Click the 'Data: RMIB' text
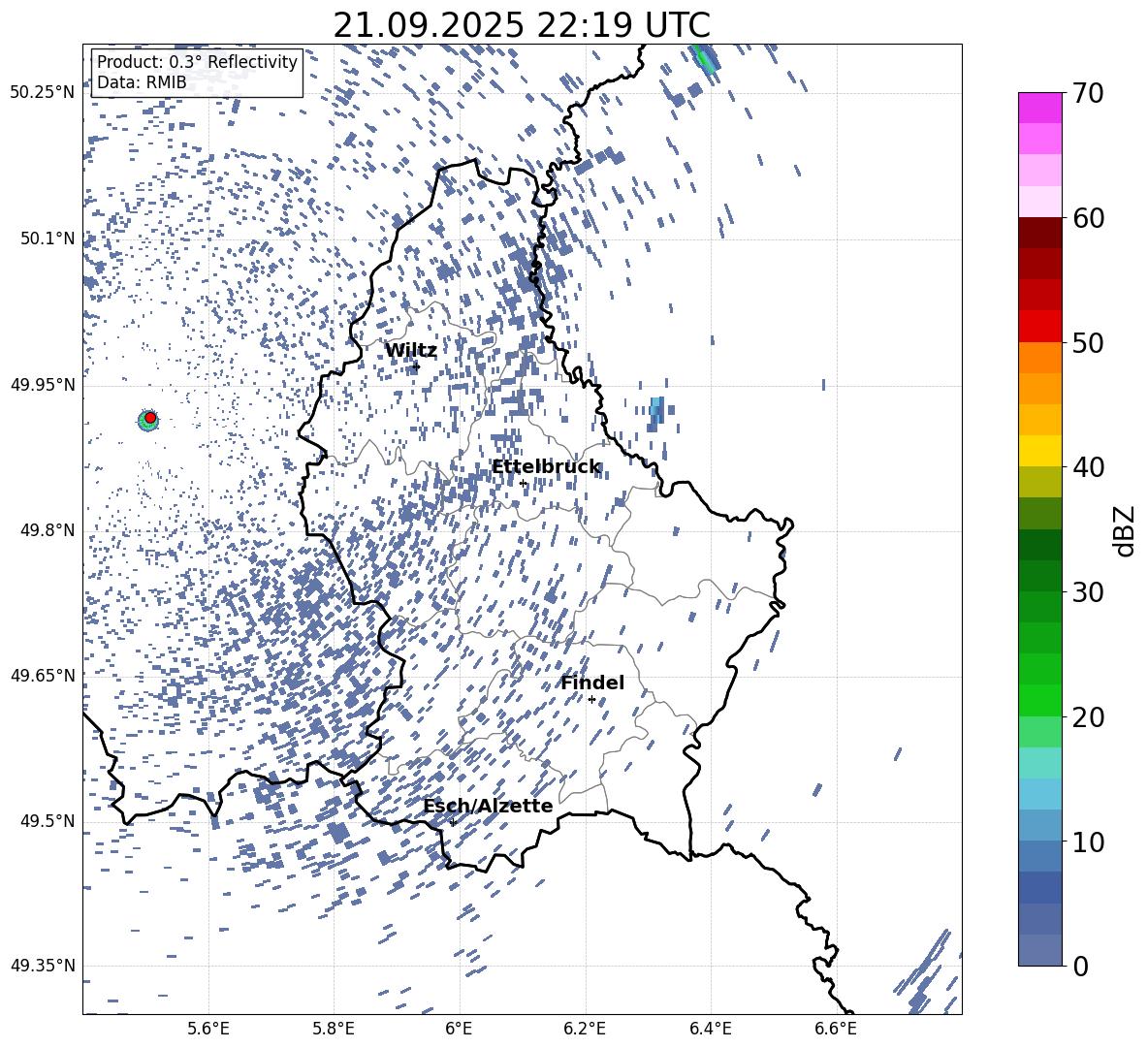 (x=142, y=82)
